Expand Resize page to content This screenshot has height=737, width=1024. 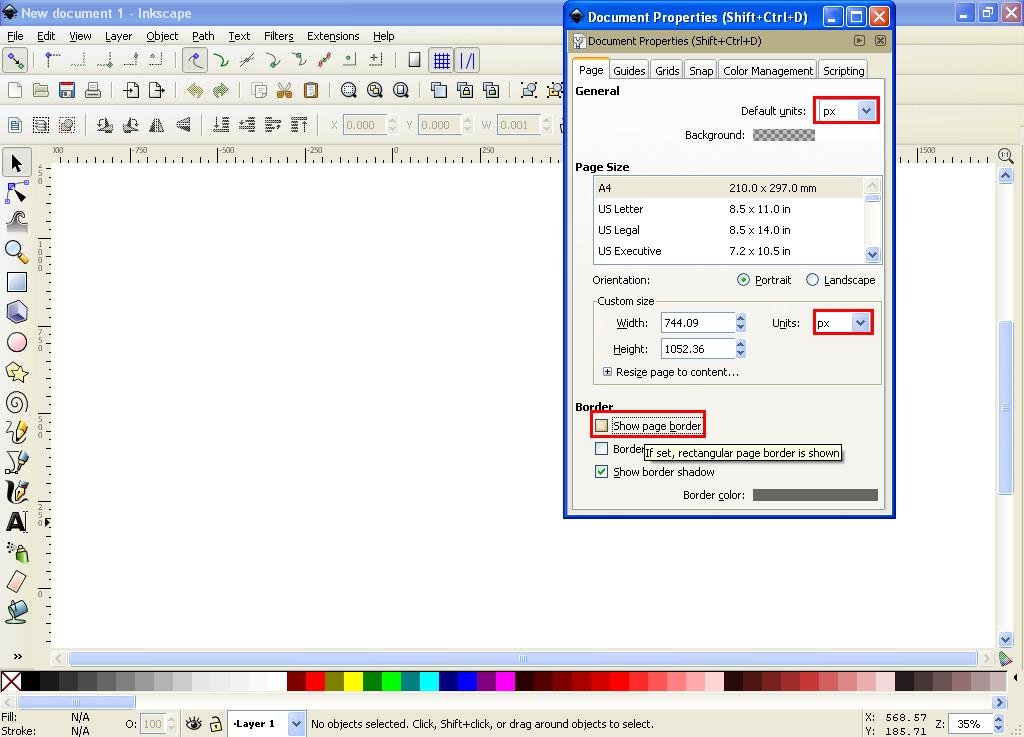671,372
